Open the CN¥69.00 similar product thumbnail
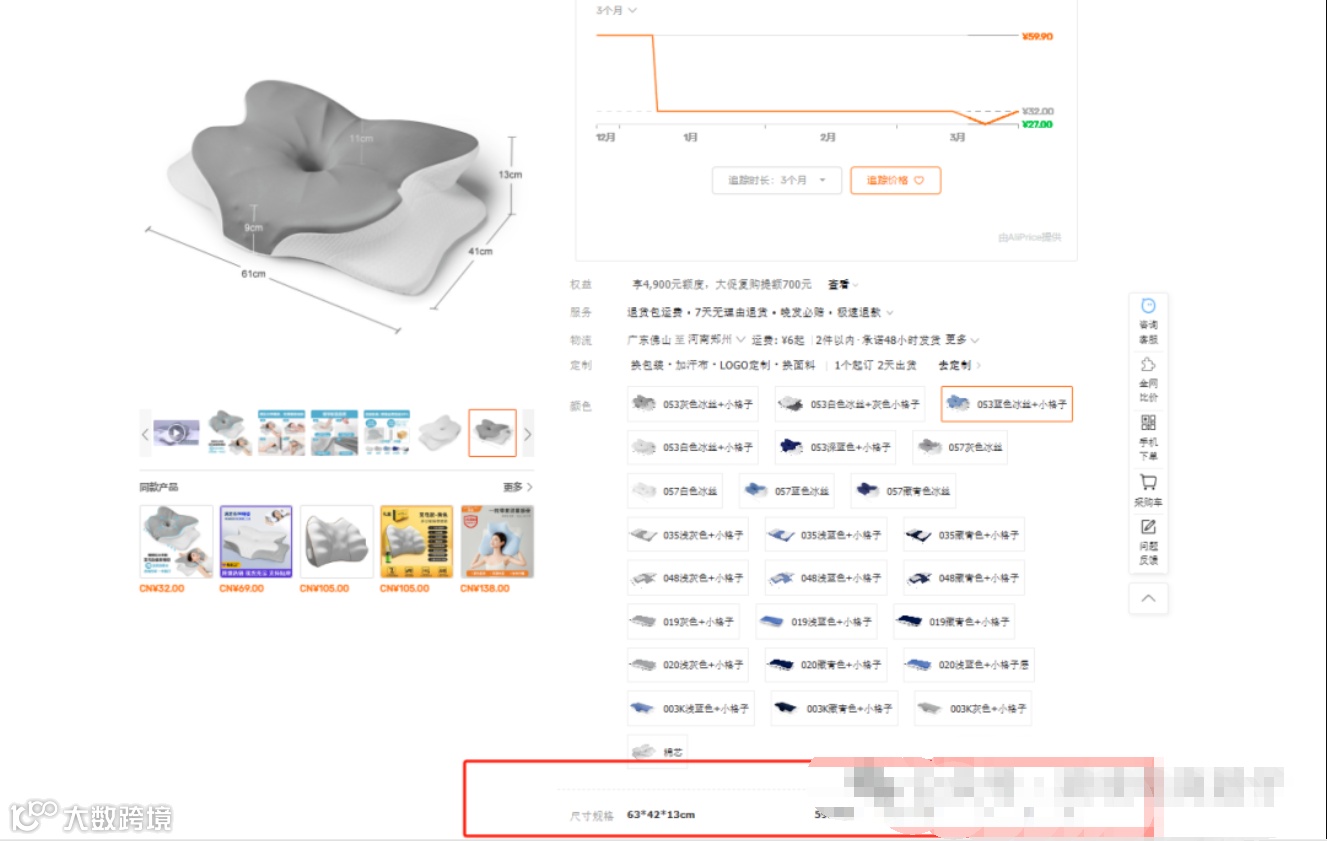Viewport: 1327px width, 841px height. point(256,541)
